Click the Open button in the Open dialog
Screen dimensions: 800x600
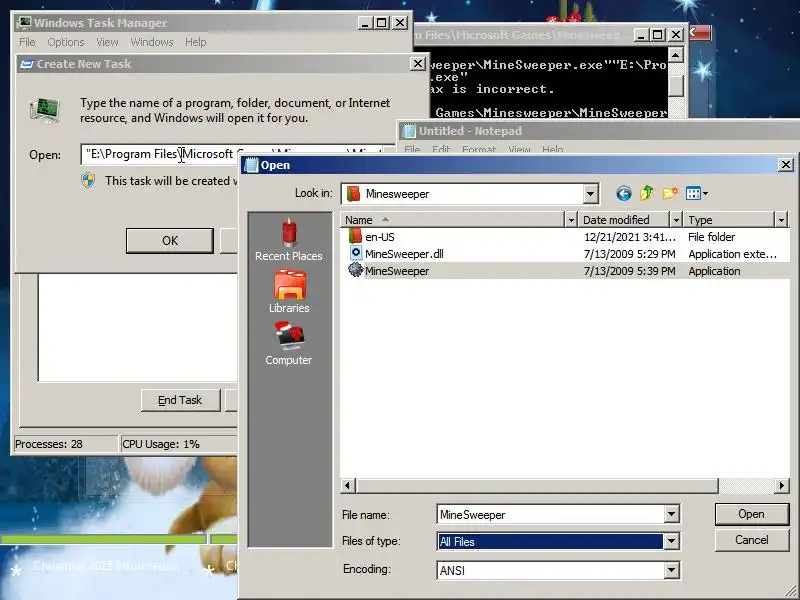pos(752,514)
